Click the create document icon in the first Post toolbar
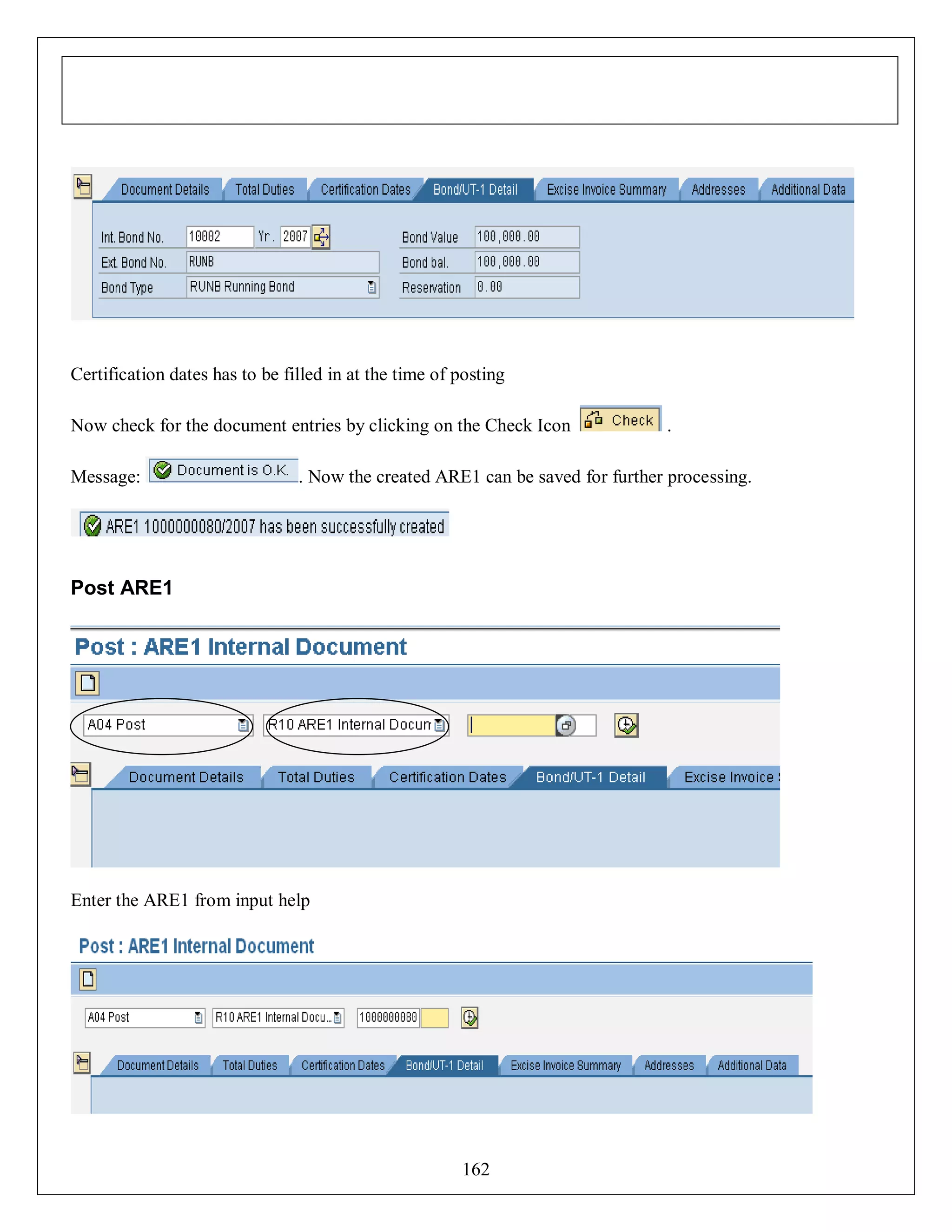952x1232 pixels. 87,683
